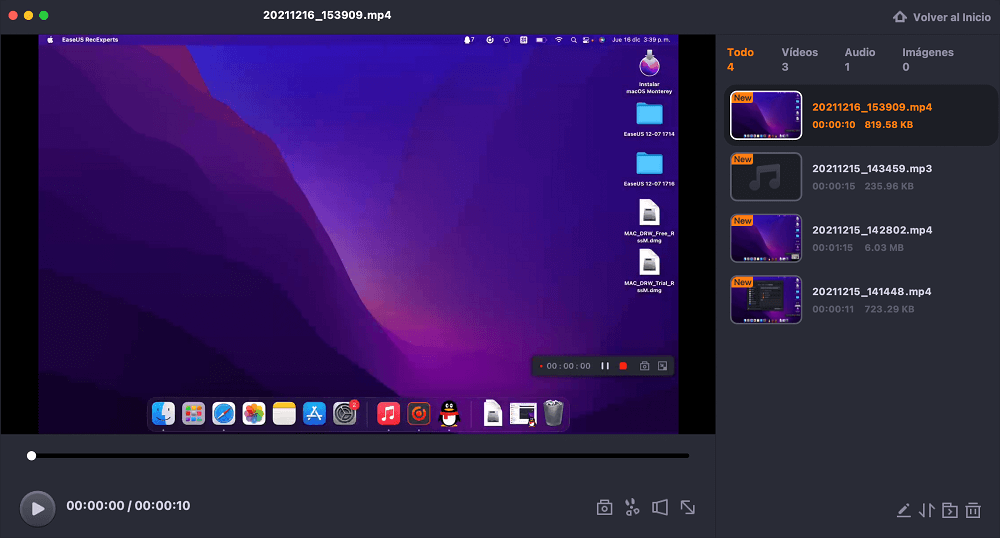Click the 723.29 KB file size

coord(889,309)
